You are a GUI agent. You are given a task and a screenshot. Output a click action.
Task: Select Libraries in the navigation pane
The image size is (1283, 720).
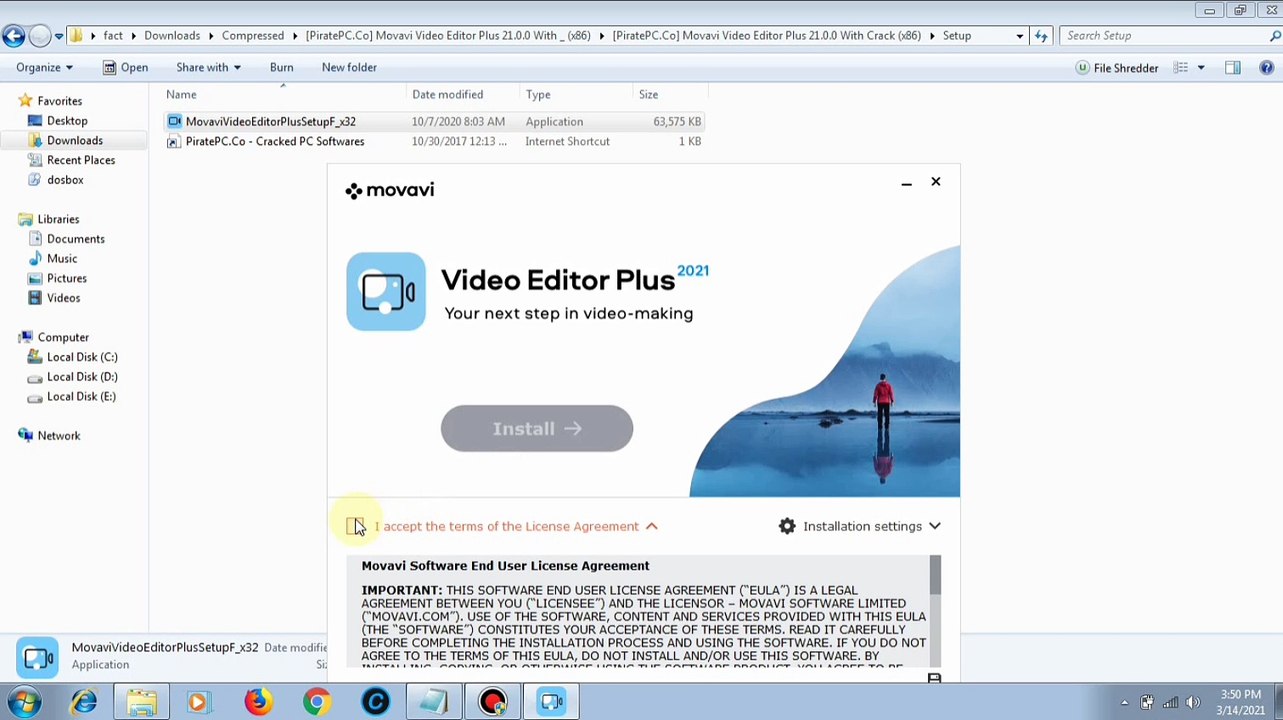point(58,219)
